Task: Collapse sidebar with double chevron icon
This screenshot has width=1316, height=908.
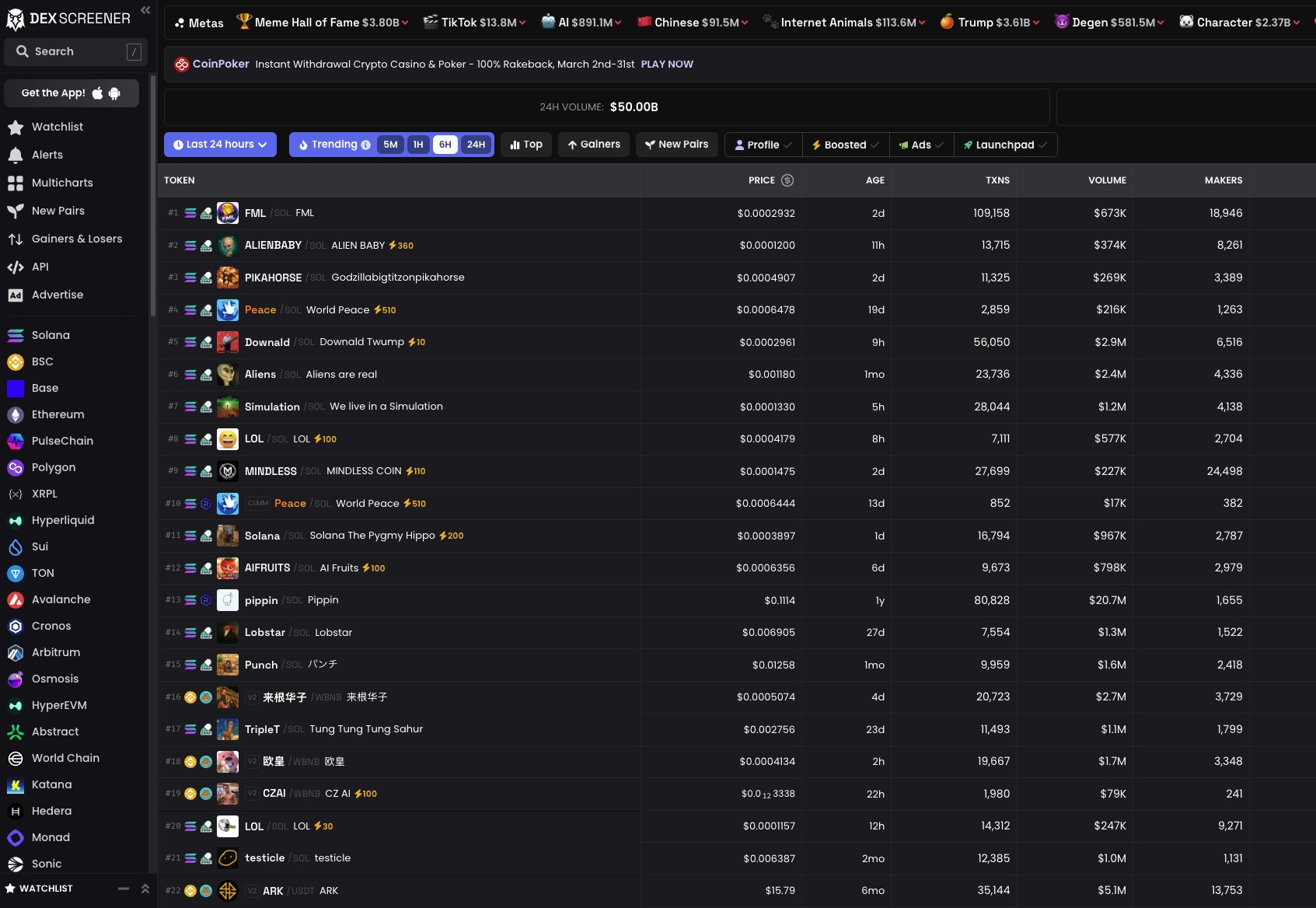Action: (x=145, y=10)
